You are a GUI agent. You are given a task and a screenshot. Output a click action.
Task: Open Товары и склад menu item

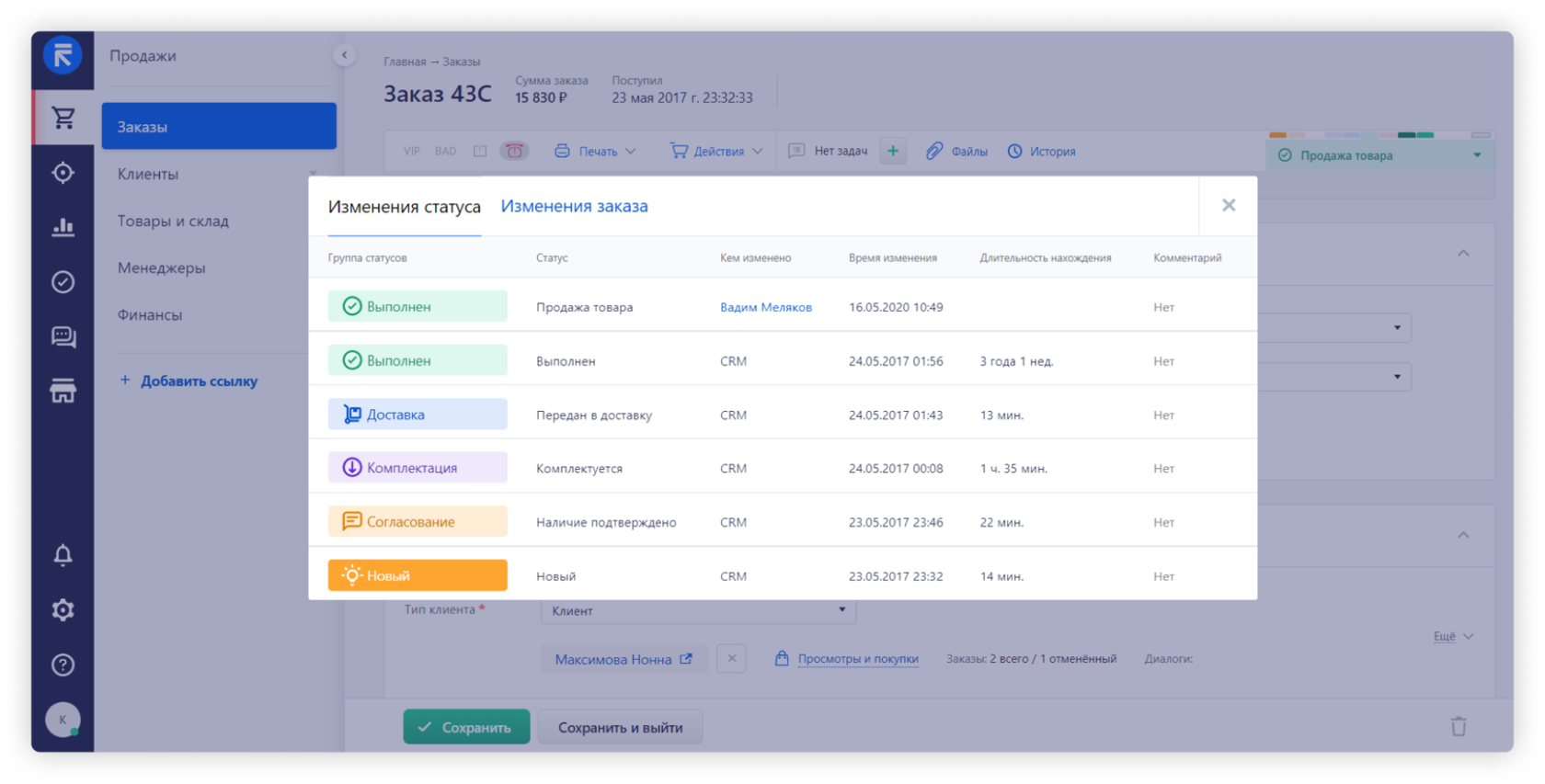[x=173, y=221]
